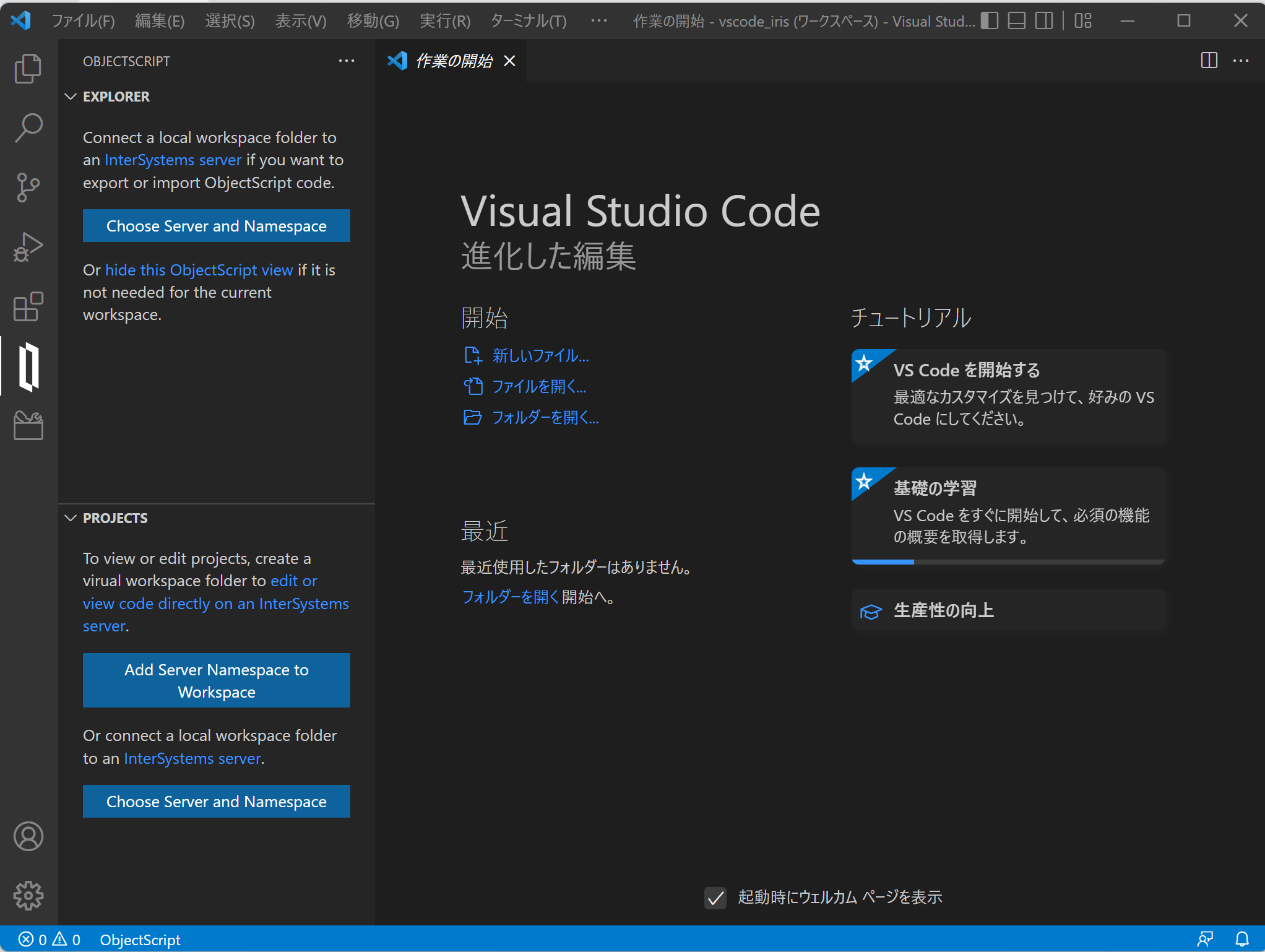1265x952 pixels.
Task: Toggle primary side bar layout button
Action: [990, 21]
